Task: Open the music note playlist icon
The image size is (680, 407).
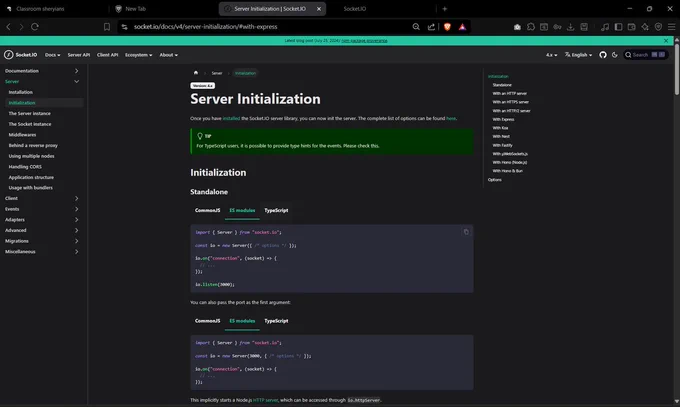Action: pos(605,27)
